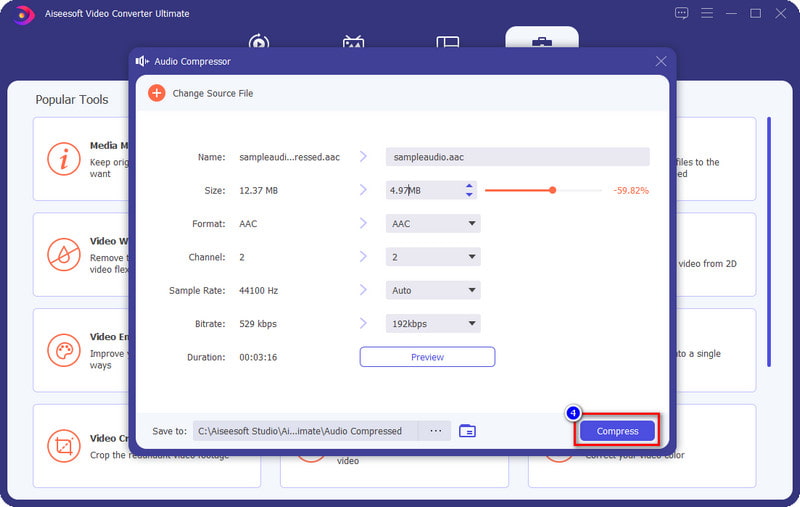Decrease output size with the down stepper arrow
The height and width of the screenshot is (507, 800).
click(469, 194)
